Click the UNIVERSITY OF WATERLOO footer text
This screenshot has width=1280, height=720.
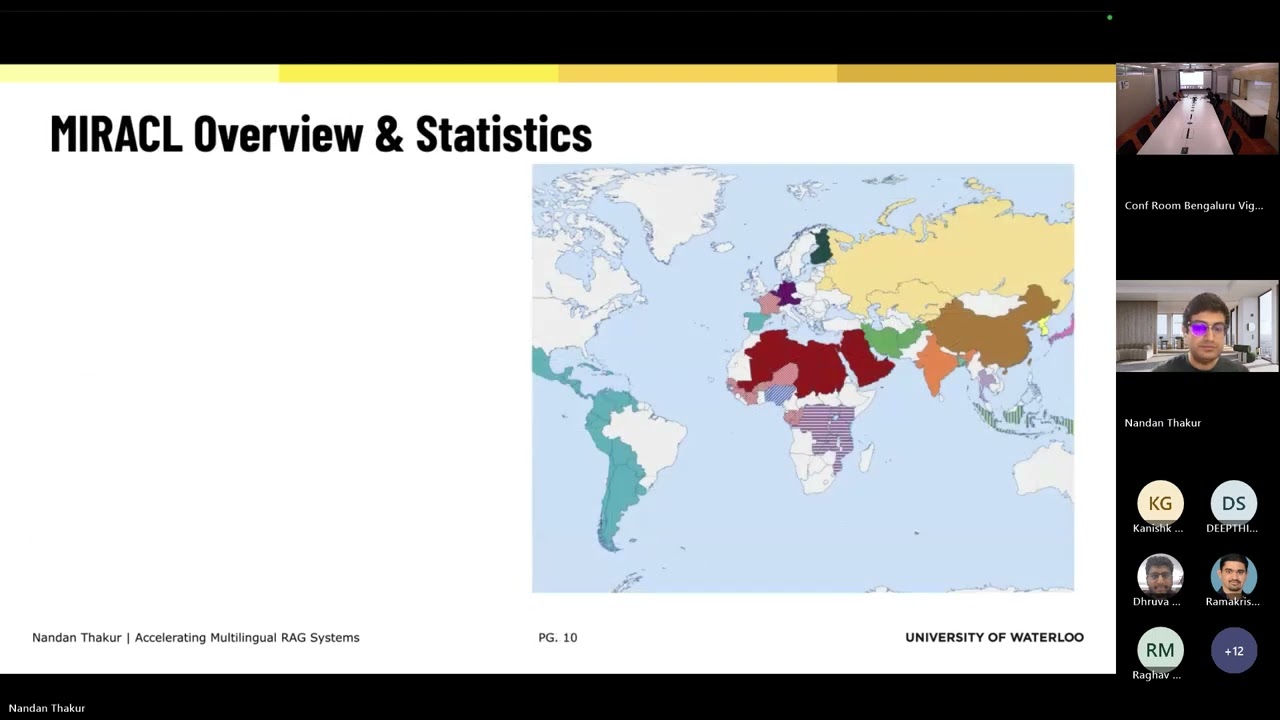pyautogui.click(x=994, y=637)
